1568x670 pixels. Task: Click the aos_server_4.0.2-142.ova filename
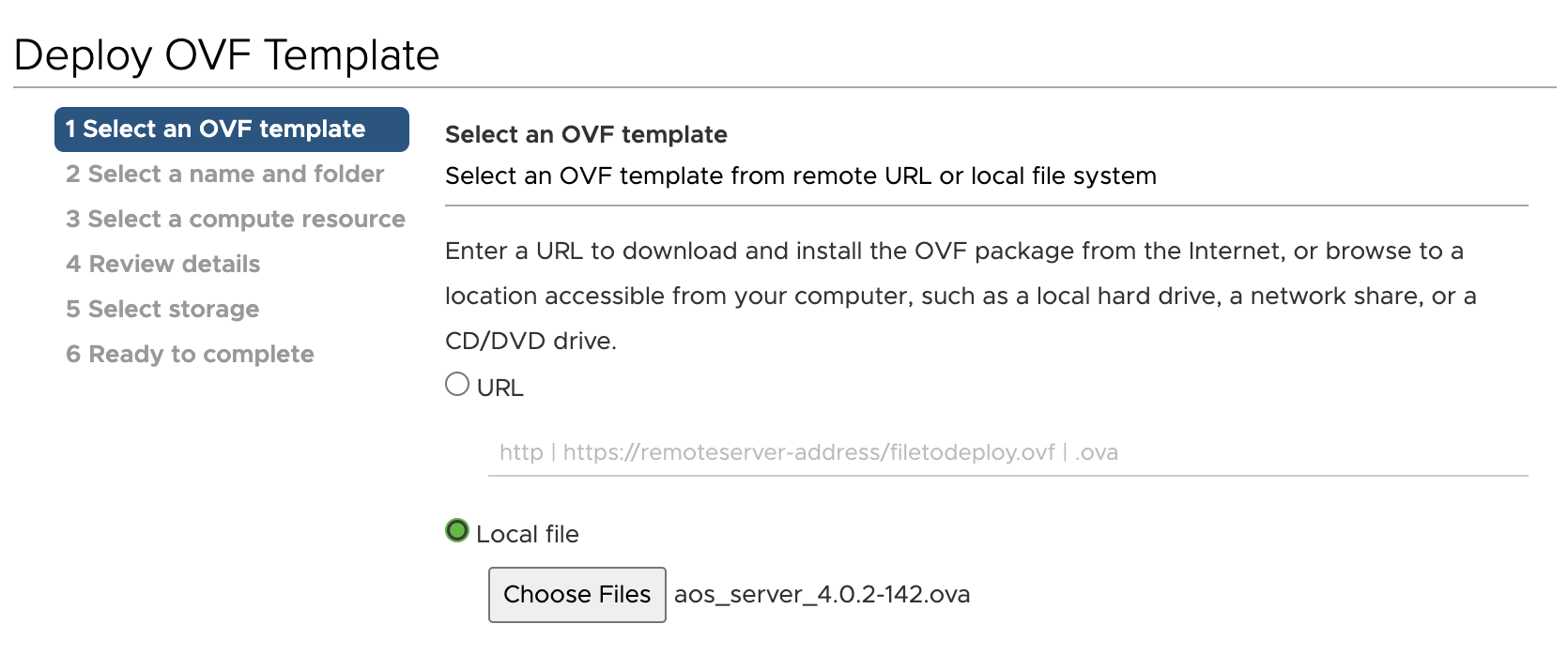pos(822,594)
